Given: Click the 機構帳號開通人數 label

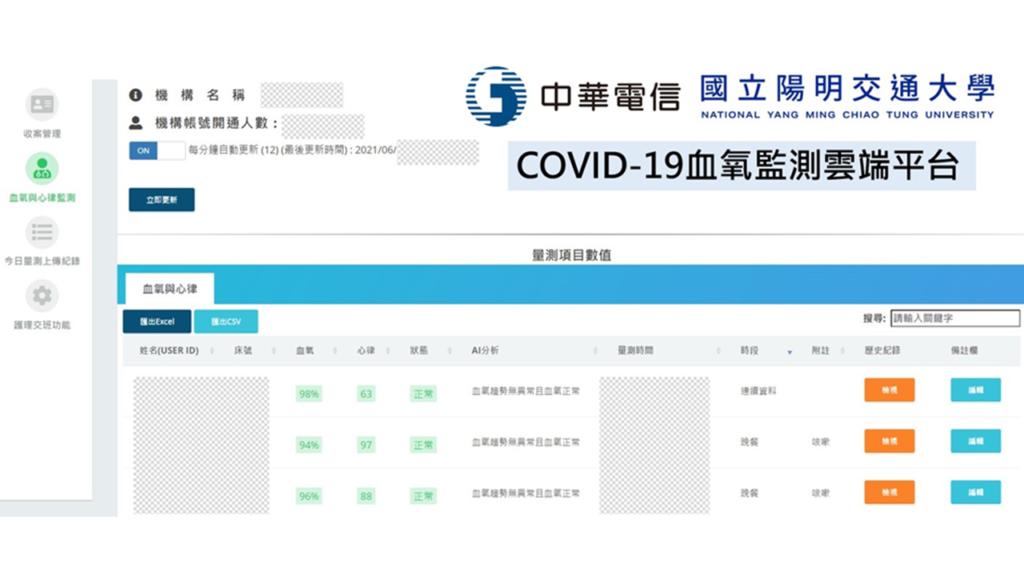Looking at the screenshot, I should (217, 123).
